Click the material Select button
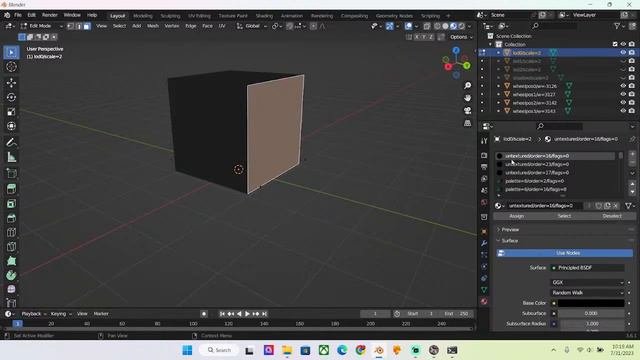 coord(564,216)
